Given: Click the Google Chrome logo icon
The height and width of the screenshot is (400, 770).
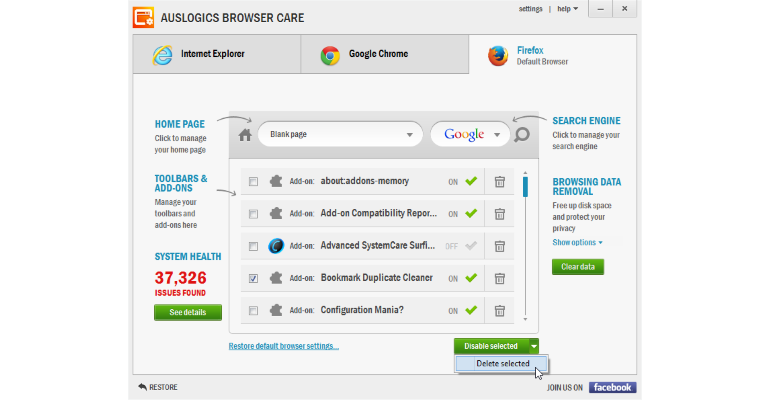Looking at the screenshot, I should 330,55.
